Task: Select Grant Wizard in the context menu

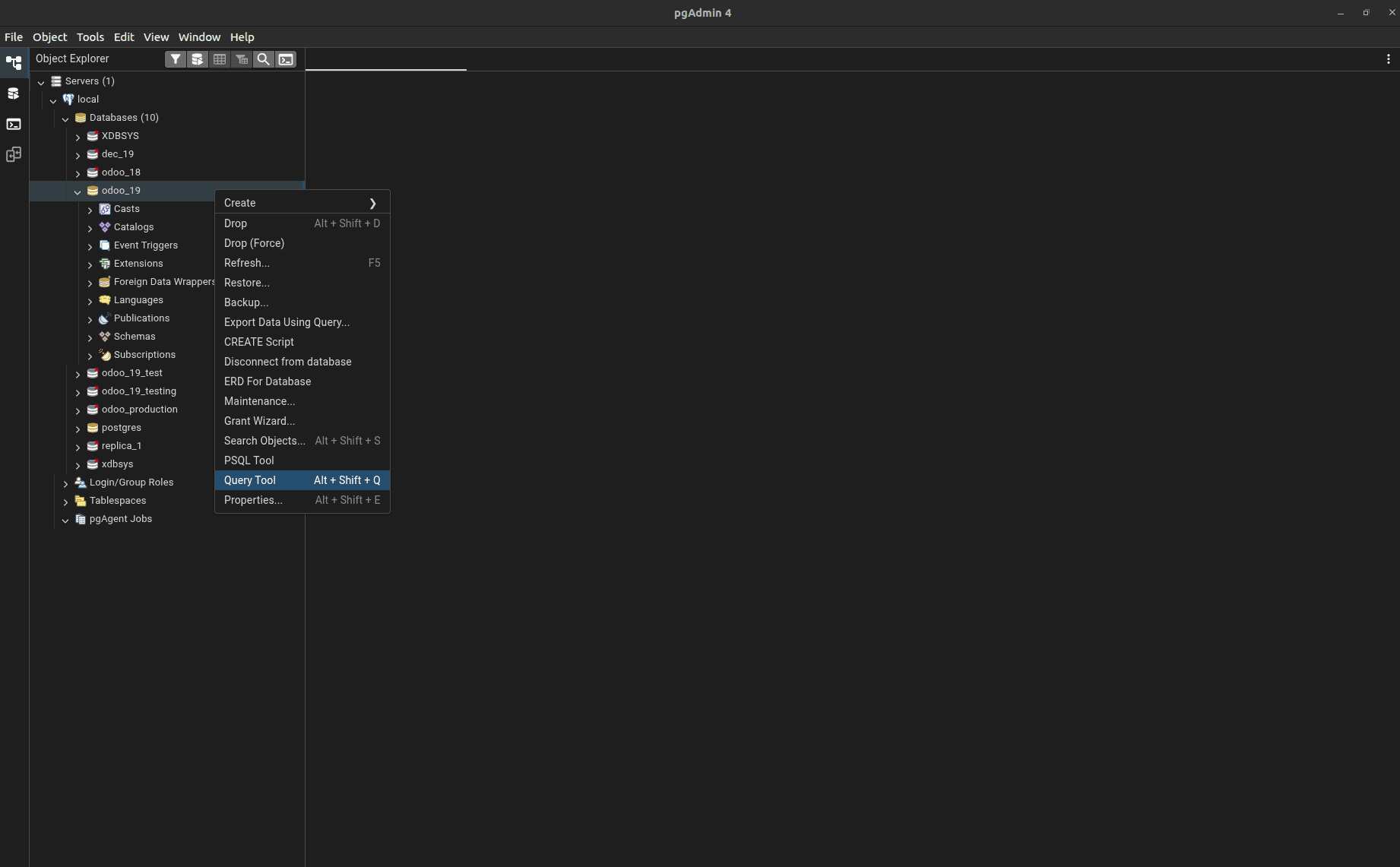Action: coord(259,421)
